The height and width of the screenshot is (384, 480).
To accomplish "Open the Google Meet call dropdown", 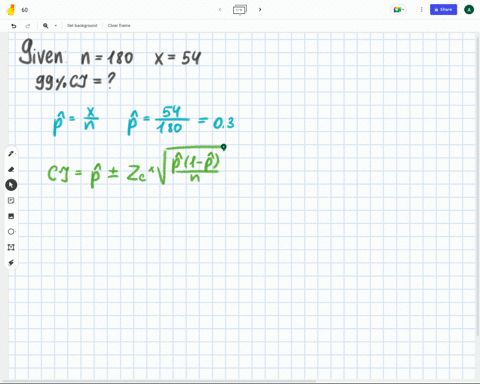I will pos(398,10).
